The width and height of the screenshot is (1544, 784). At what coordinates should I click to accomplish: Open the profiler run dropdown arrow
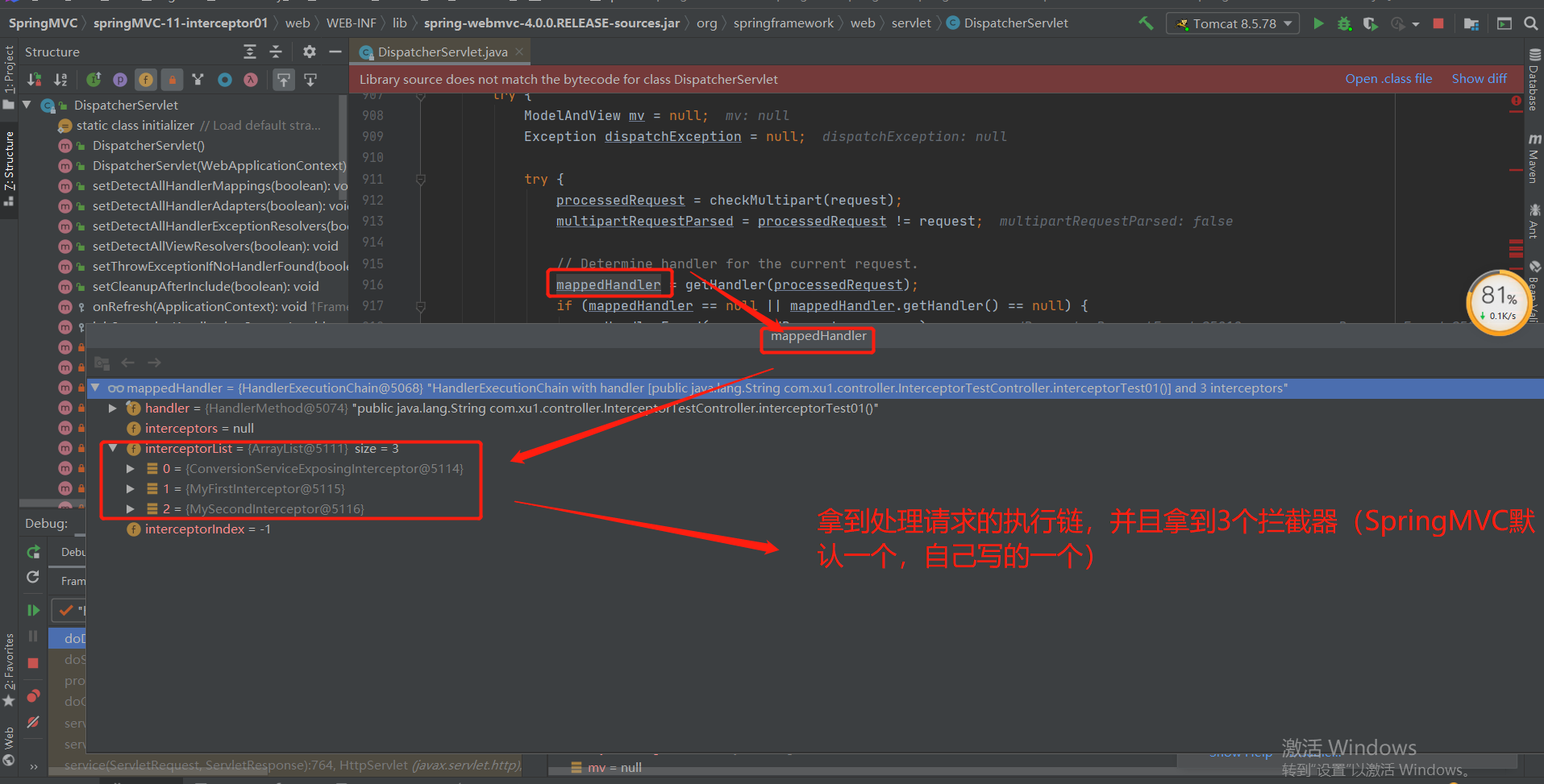click(x=1416, y=24)
